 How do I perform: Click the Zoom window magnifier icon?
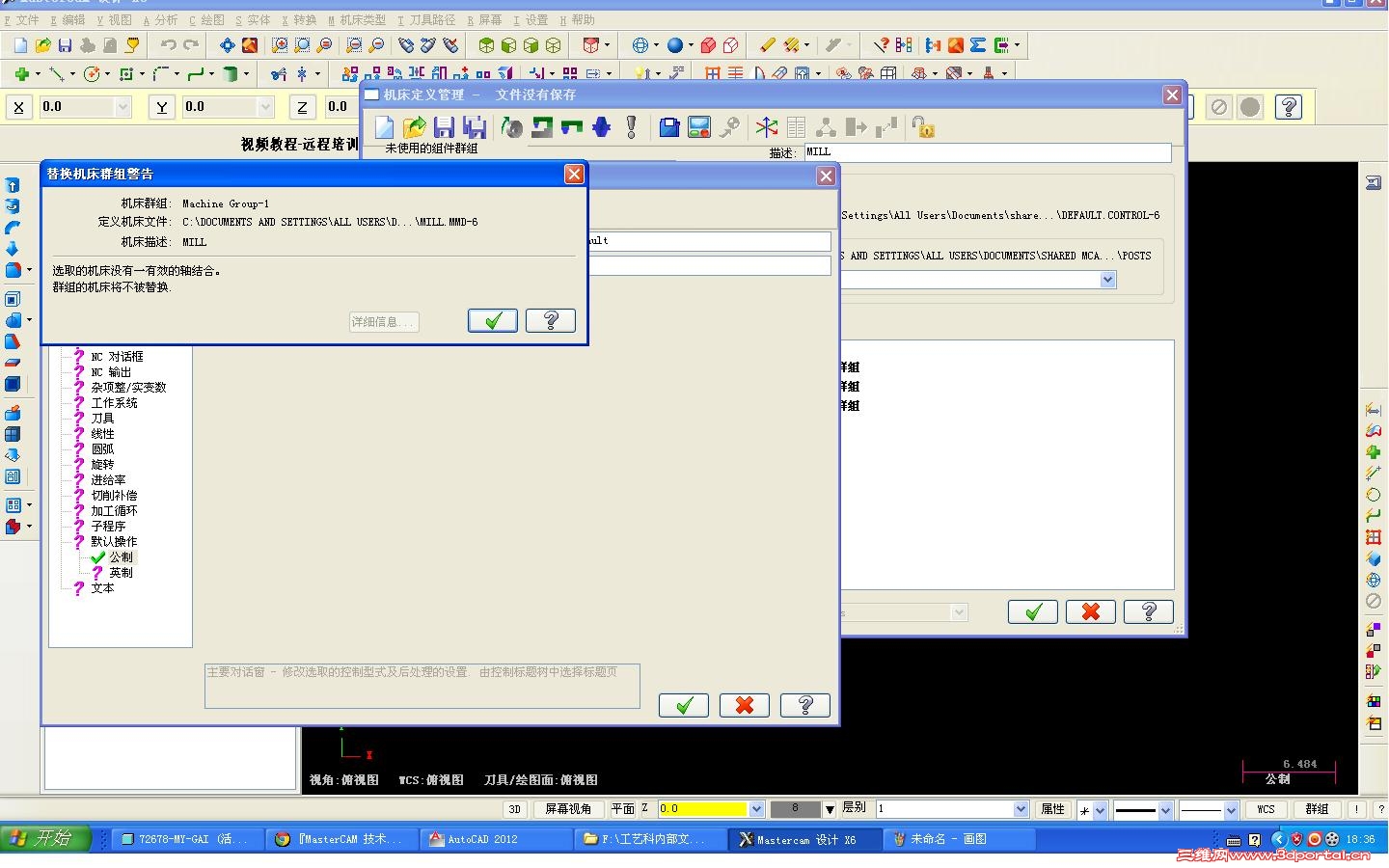280,45
